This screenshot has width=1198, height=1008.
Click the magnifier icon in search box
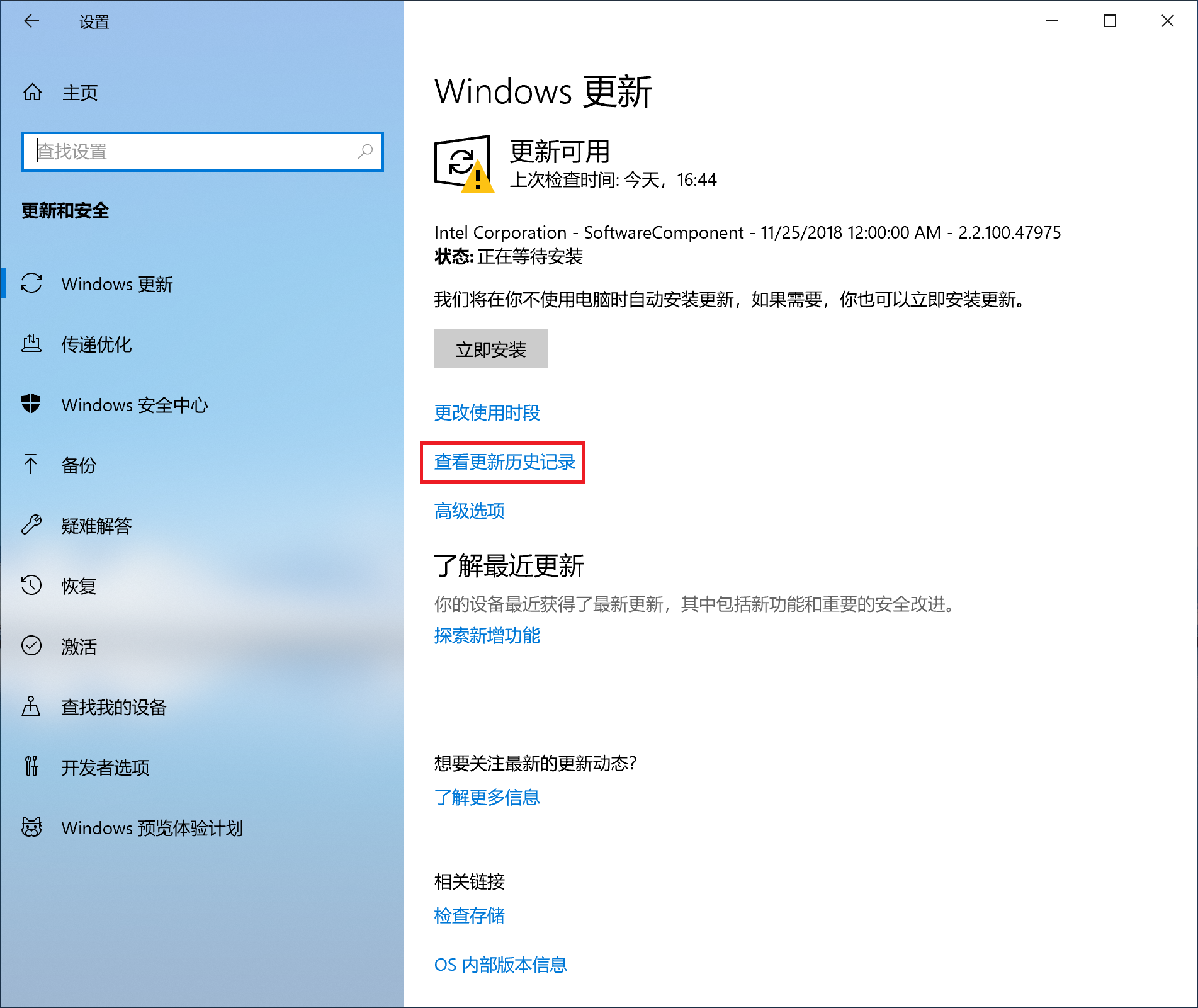(365, 151)
